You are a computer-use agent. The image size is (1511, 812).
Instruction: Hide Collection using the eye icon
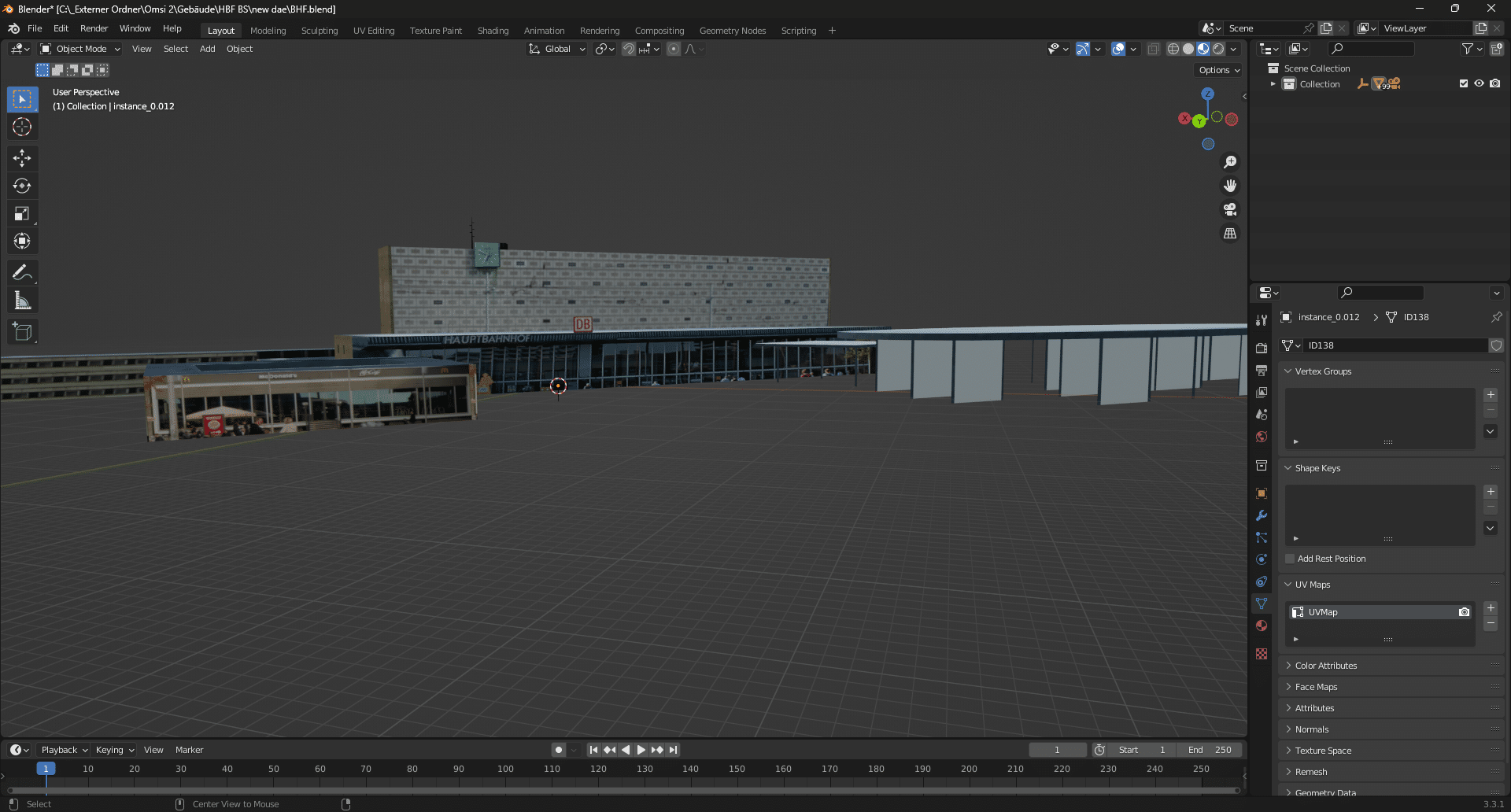1479,83
